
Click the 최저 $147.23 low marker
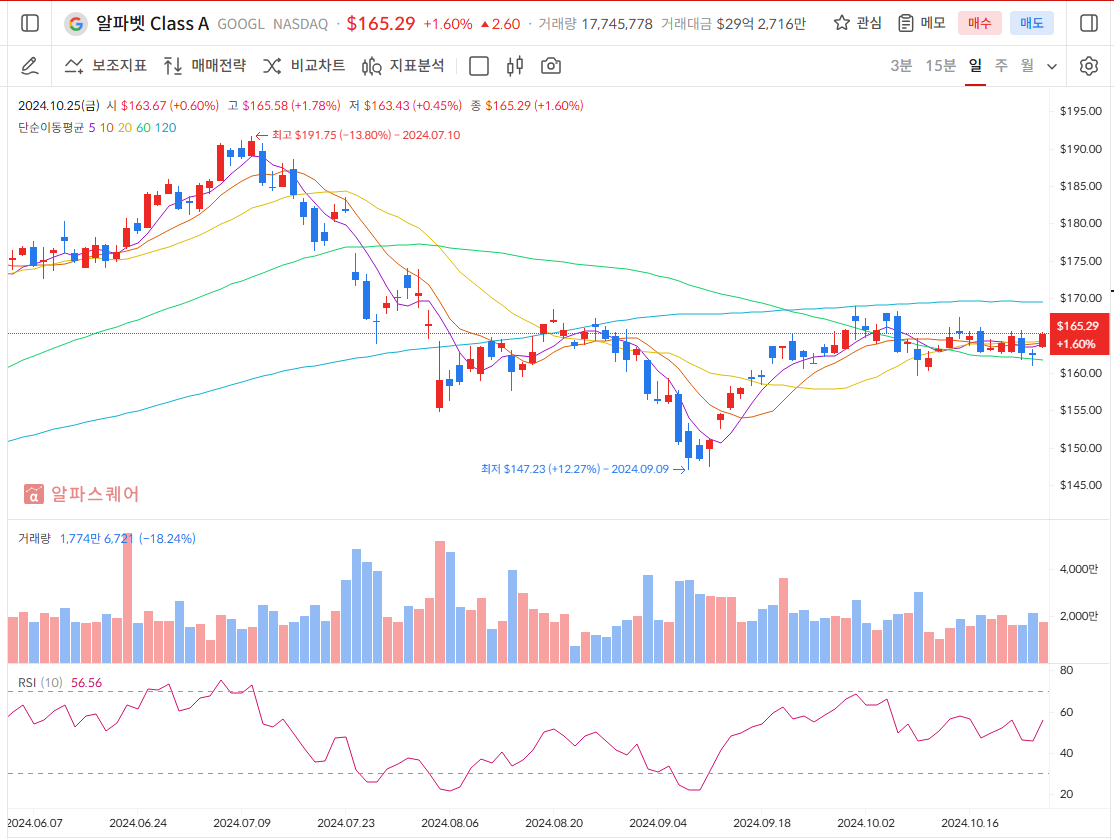pyautogui.click(x=583, y=469)
